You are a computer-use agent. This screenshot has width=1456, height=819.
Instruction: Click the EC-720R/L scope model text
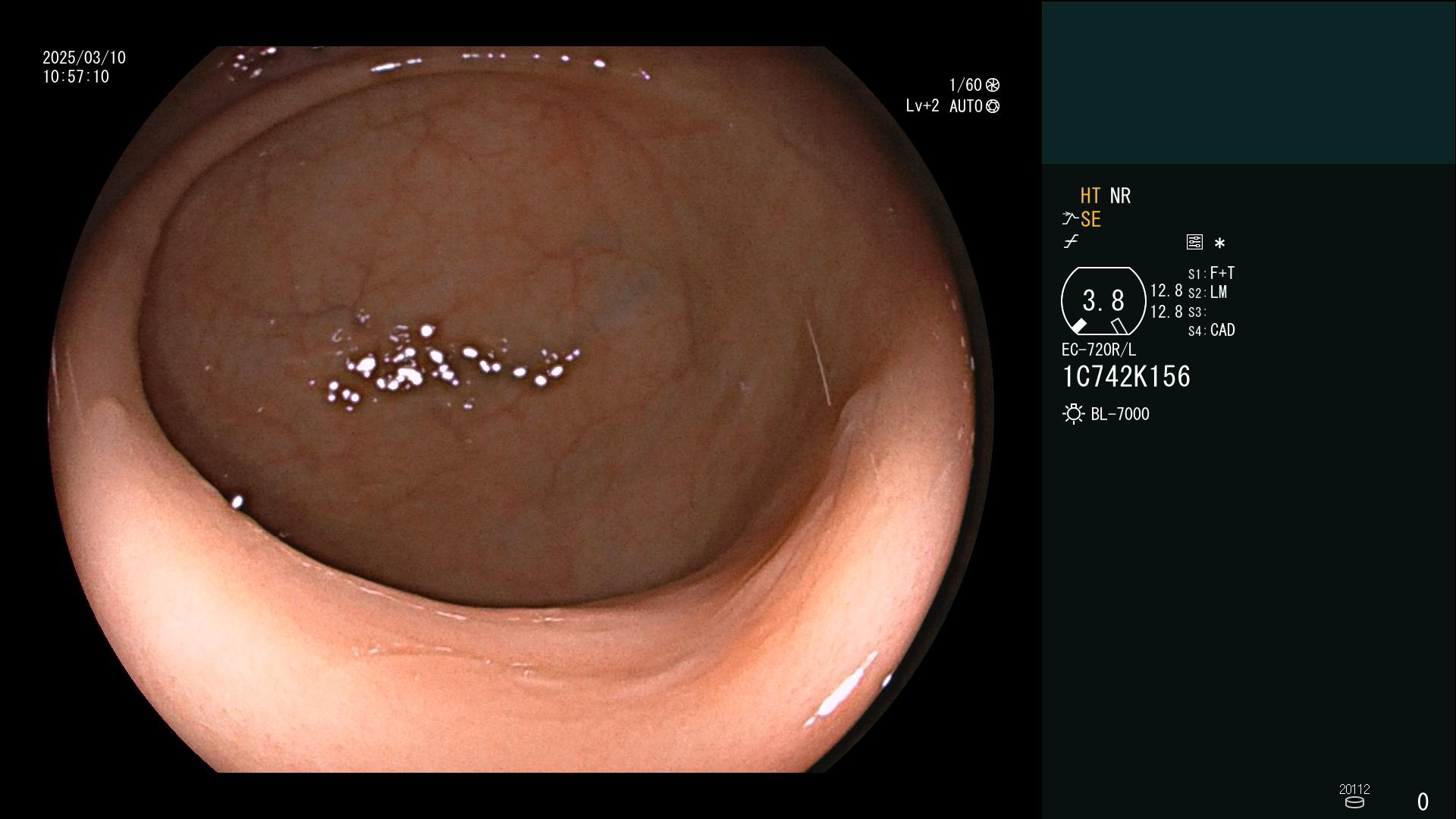[1099, 350]
